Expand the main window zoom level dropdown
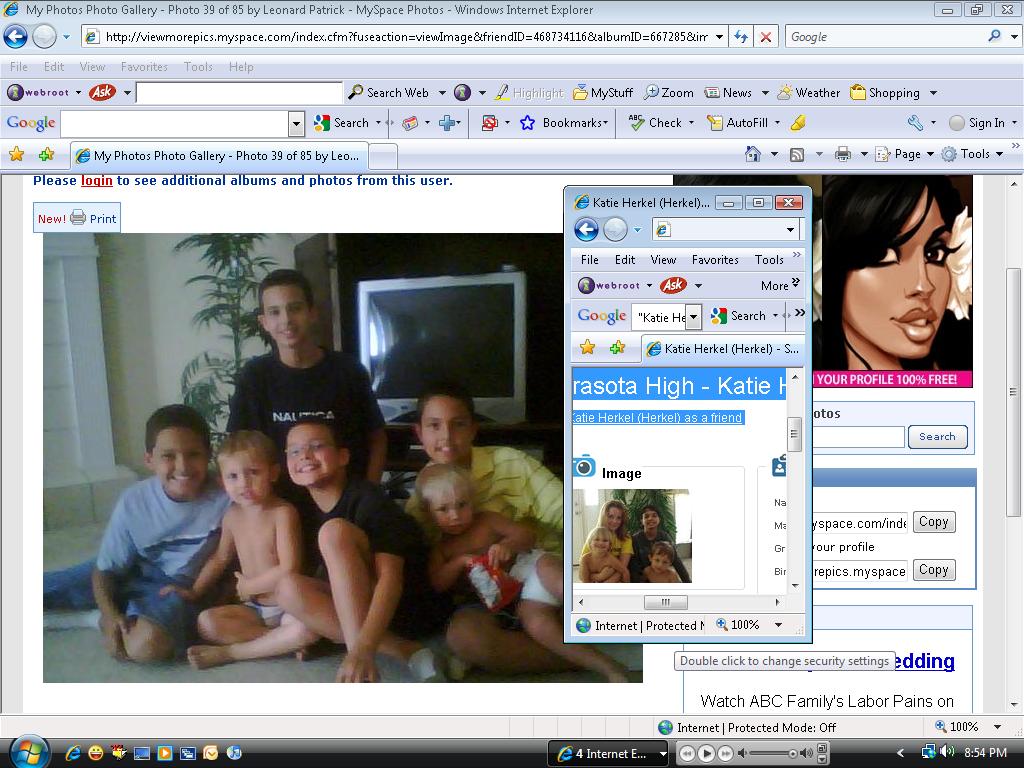The image size is (1024, 768). click(996, 727)
